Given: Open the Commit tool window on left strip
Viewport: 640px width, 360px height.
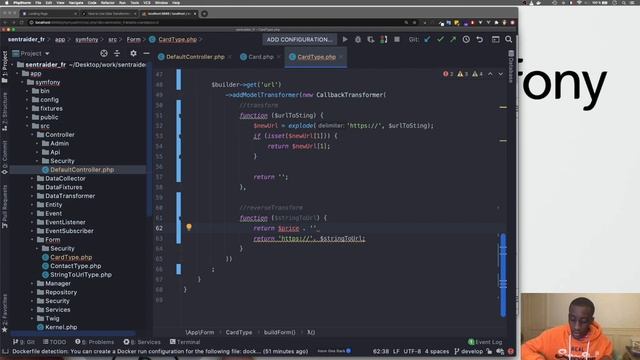Looking at the screenshot, I should coord(4,158).
